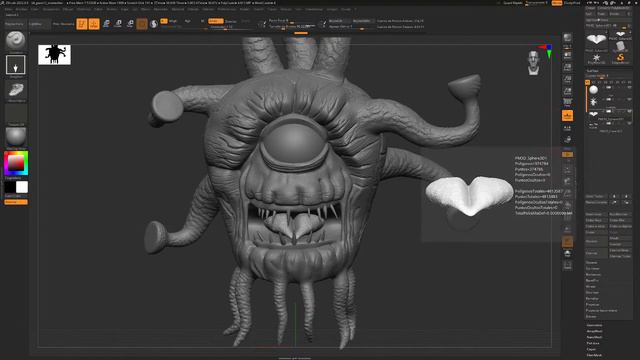The image size is (640, 360).
Task: Expand the Remallar section
Action: click(593, 298)
